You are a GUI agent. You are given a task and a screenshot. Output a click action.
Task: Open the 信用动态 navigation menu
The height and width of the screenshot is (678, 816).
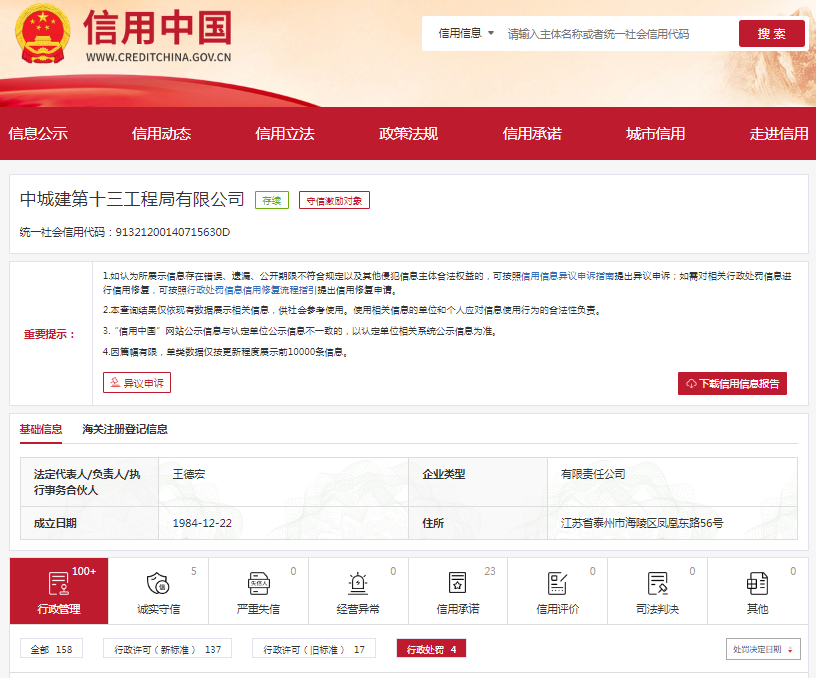pos(161,133)
